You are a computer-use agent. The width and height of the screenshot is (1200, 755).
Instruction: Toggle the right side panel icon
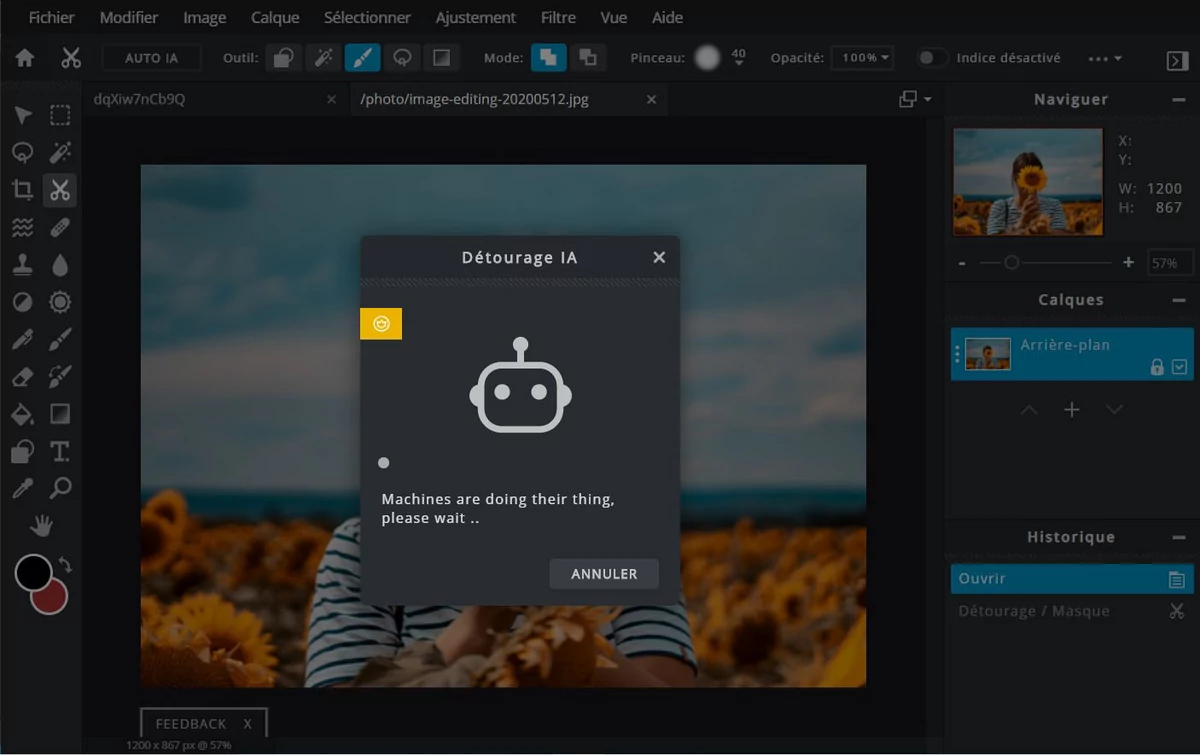click(1177, 60)
